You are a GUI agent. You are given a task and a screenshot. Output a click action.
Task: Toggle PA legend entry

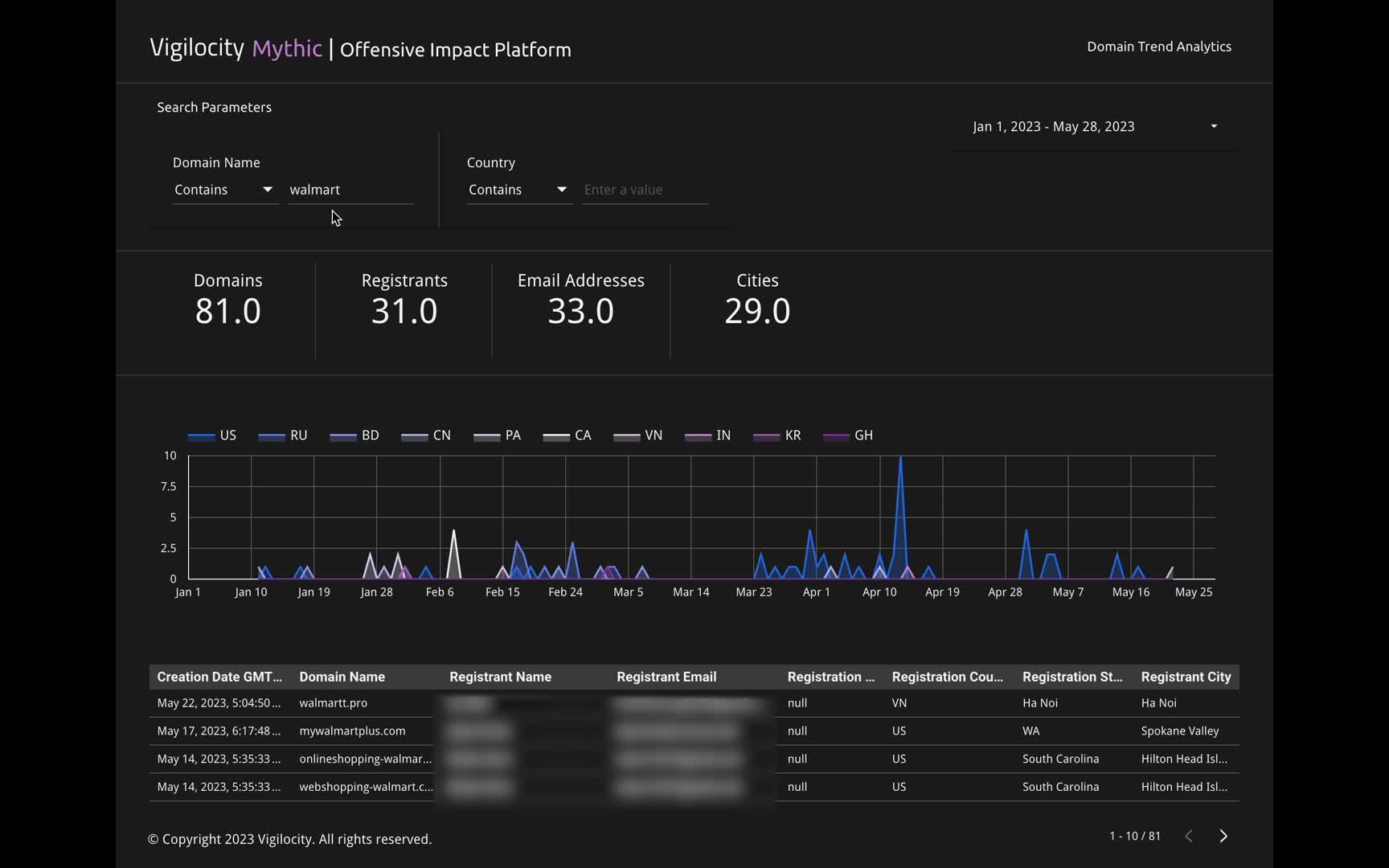[498, 436]
